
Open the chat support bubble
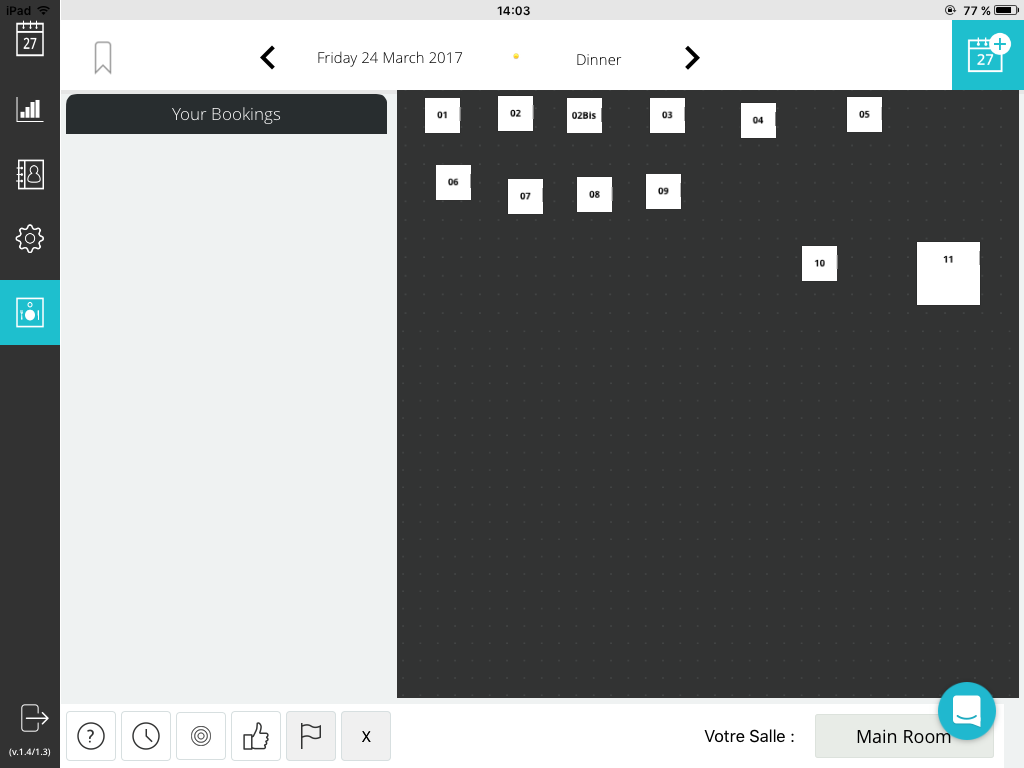pyautogui.click(x=966, y=711)
